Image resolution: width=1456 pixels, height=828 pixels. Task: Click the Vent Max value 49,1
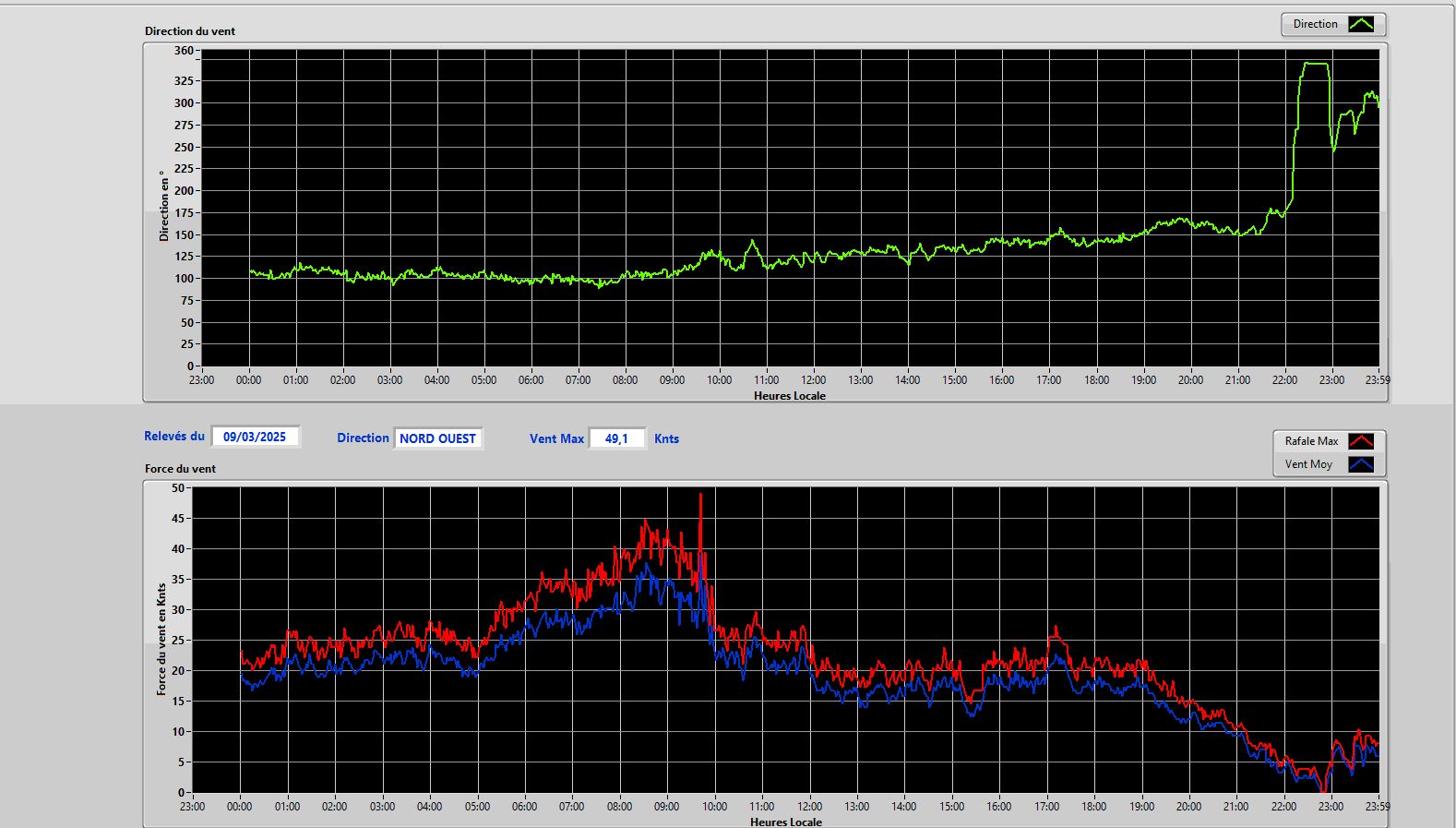pos(616,438)
